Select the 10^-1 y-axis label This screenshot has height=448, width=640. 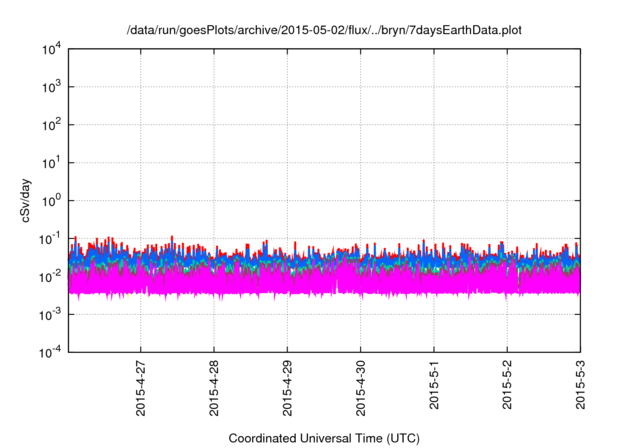(50, 239)
